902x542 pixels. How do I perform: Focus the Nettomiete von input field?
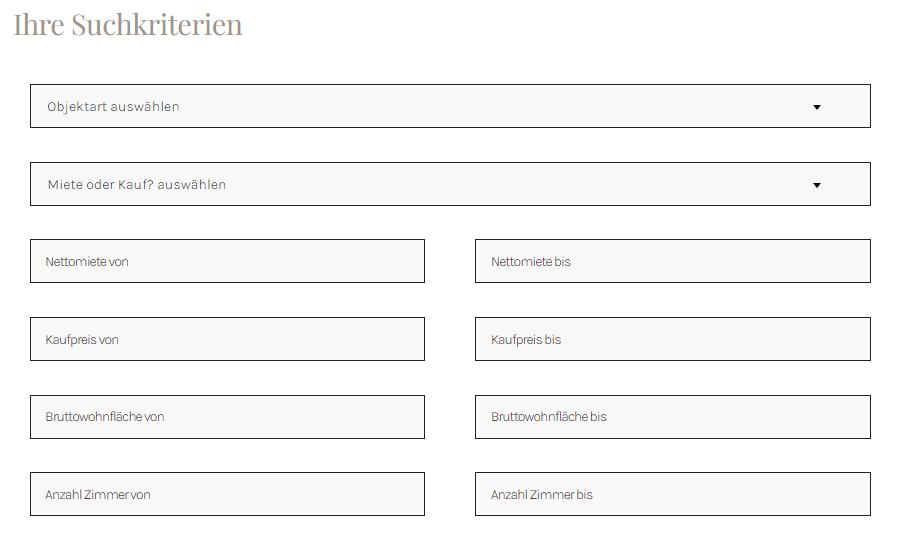point(227,261)
